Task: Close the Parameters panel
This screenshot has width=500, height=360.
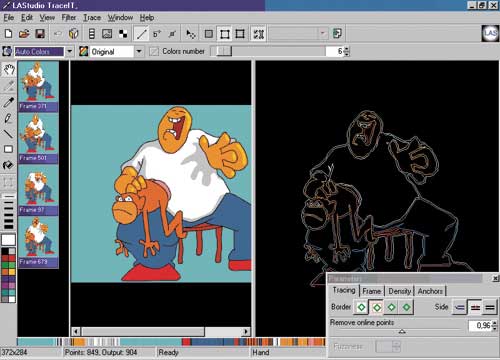Action: click(x=495, y=278)
